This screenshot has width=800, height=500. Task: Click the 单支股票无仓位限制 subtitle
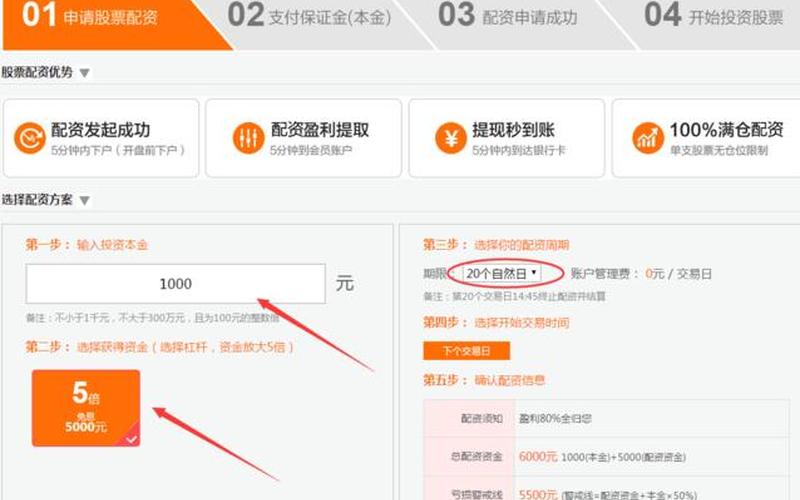(x=719, y=151)
